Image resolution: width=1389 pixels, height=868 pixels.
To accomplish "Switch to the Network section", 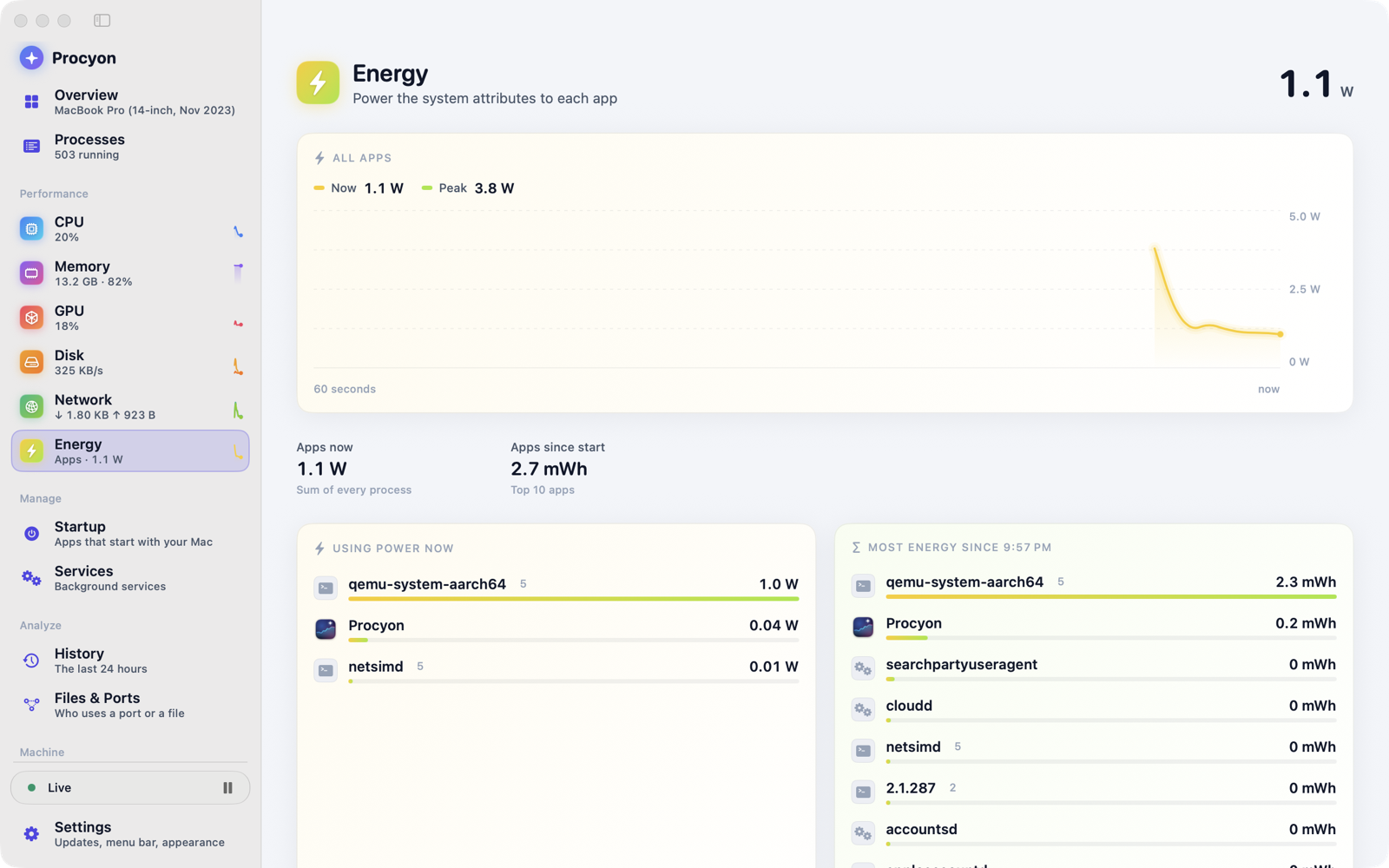I will pyautogui.click(x=130, y=406).
